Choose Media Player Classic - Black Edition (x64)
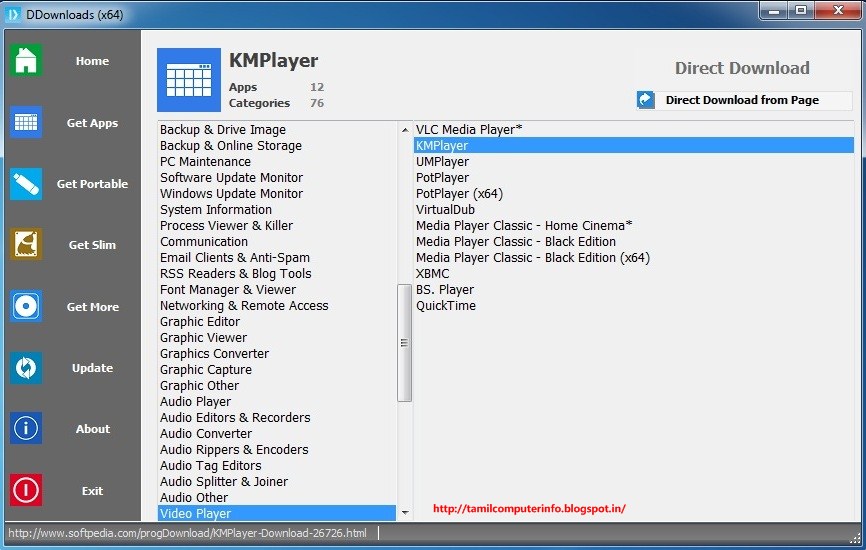The height and width of the screenshot is (550, 866). point(634,258)
